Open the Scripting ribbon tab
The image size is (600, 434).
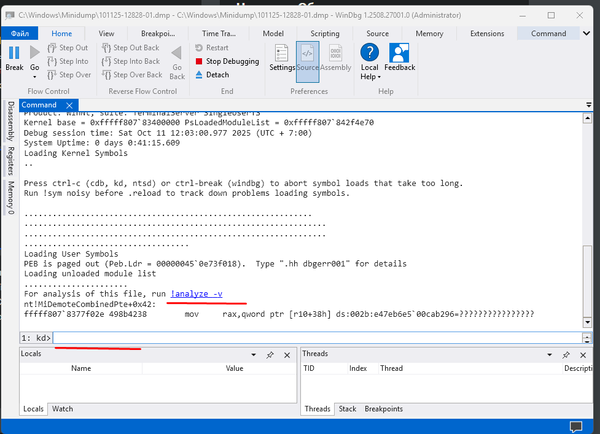point(324,32)
